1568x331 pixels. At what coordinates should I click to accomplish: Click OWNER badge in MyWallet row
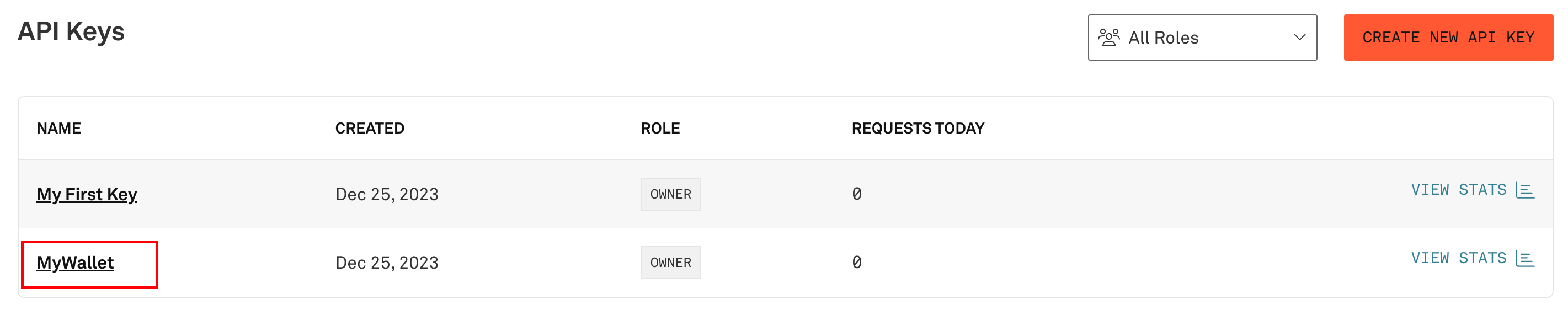click(x=671, y=262)
